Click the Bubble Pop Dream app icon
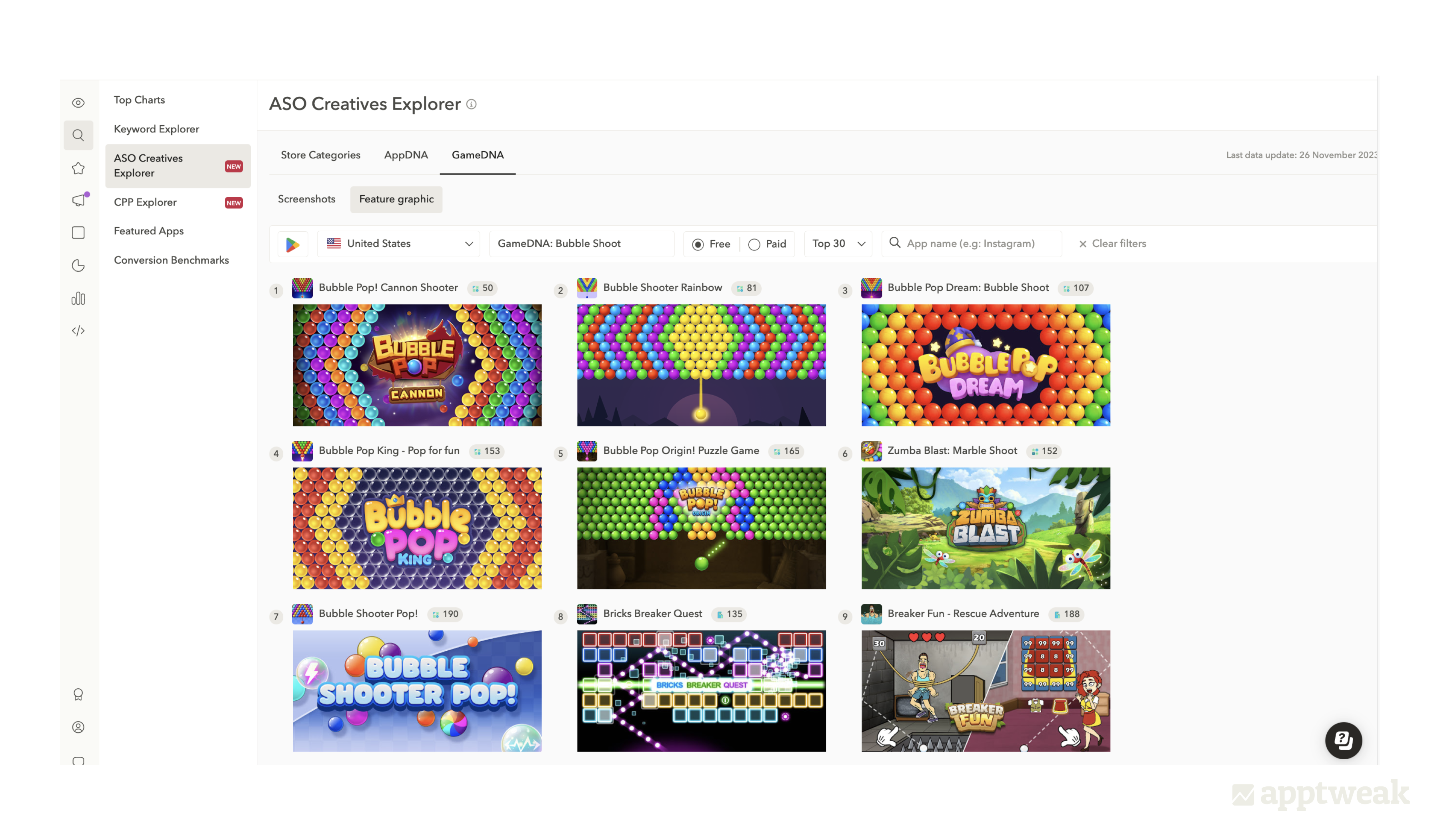 click(872, 288)
